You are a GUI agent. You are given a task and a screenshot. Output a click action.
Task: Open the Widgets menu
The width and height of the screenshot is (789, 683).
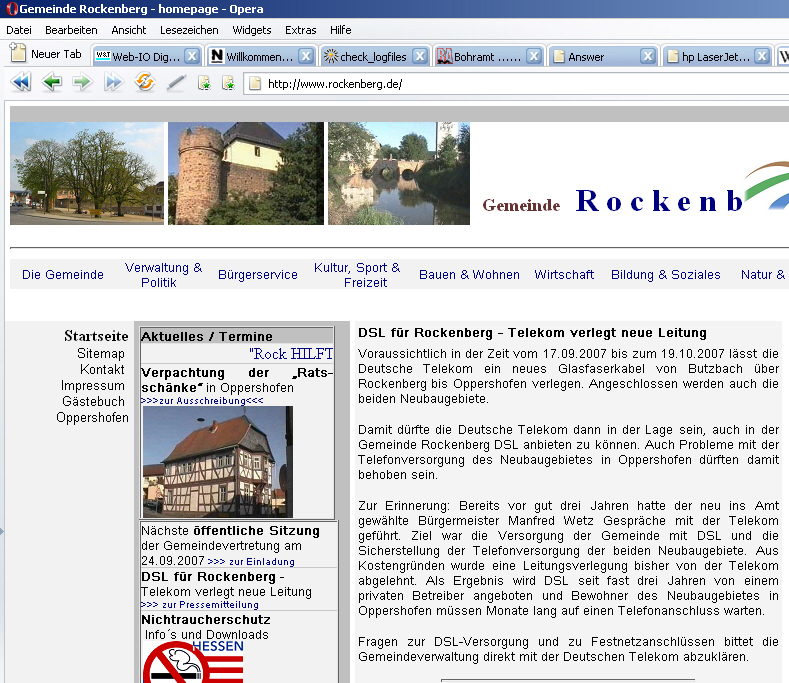pyautogui.click(x=251, y=30)
